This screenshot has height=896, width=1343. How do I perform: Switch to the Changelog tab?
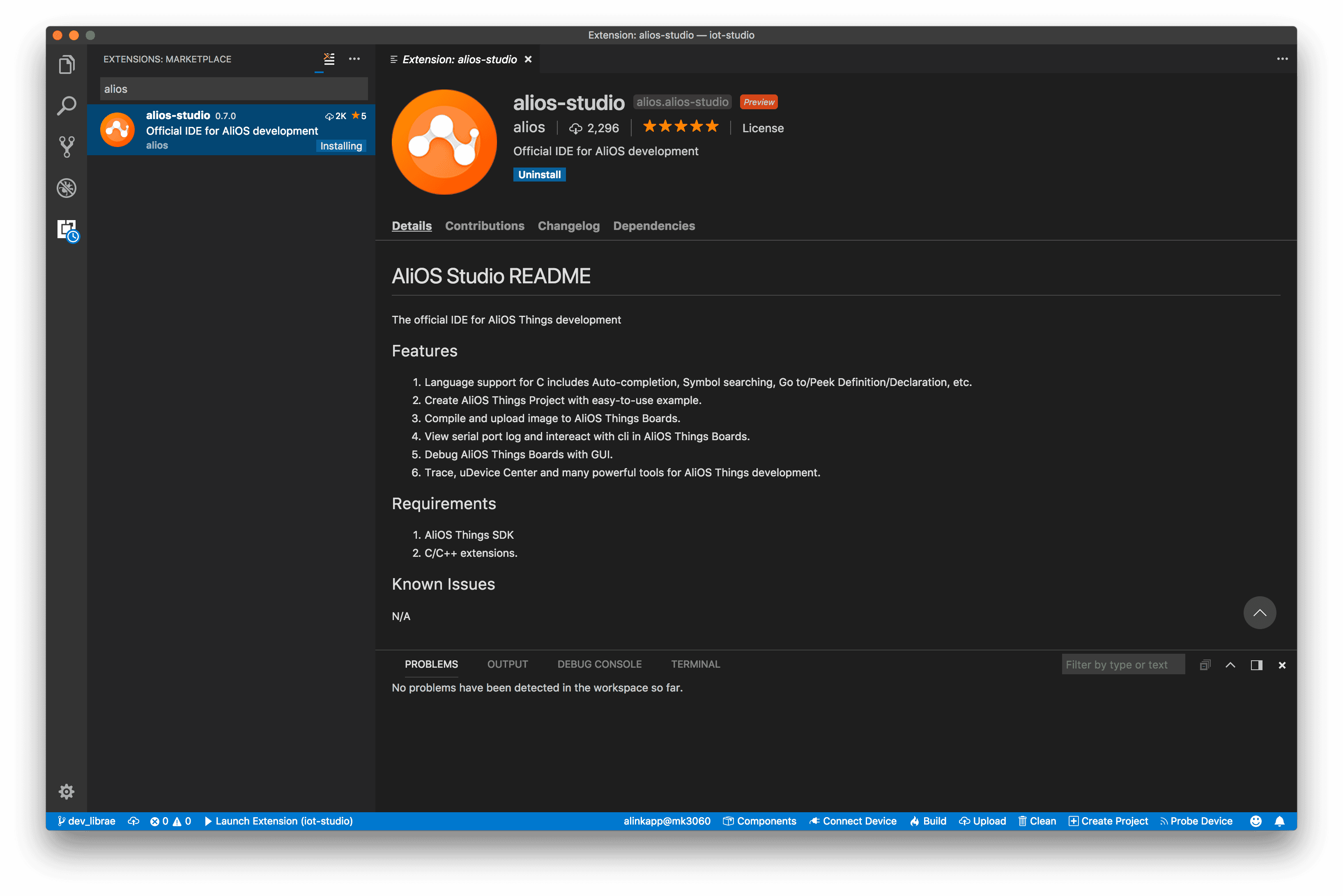568,226
